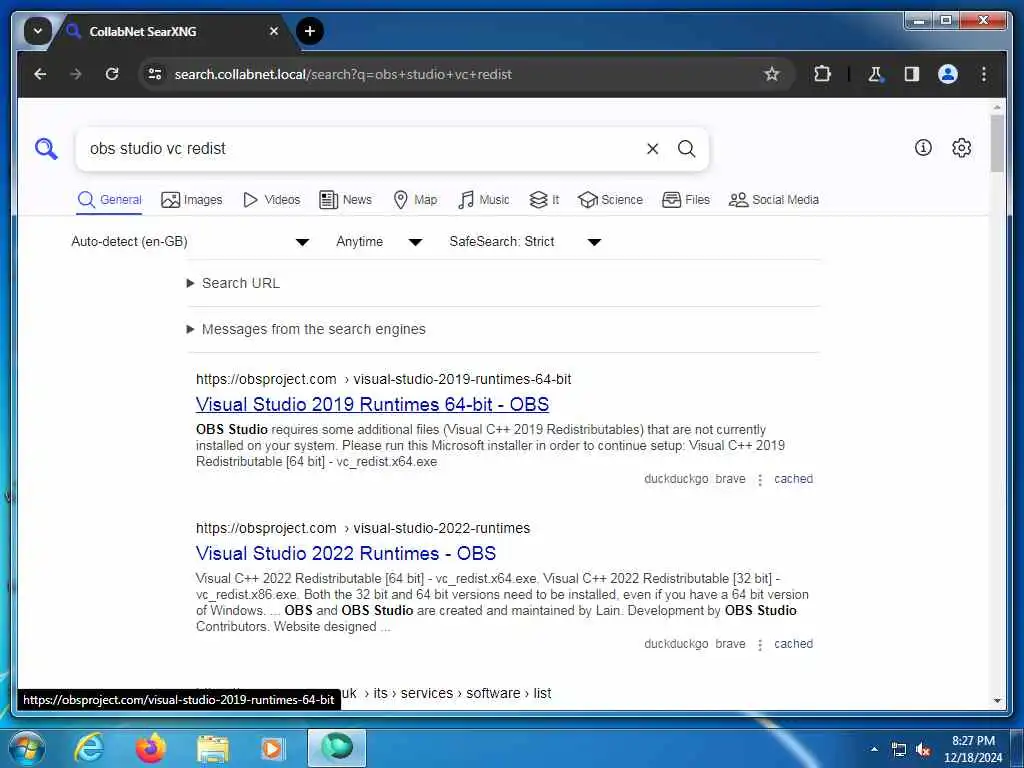Image resolution: width=1024 pixels, height=768 pixels.
Task: Open options dots for 2022 Runtimes result
Action: 760,645
